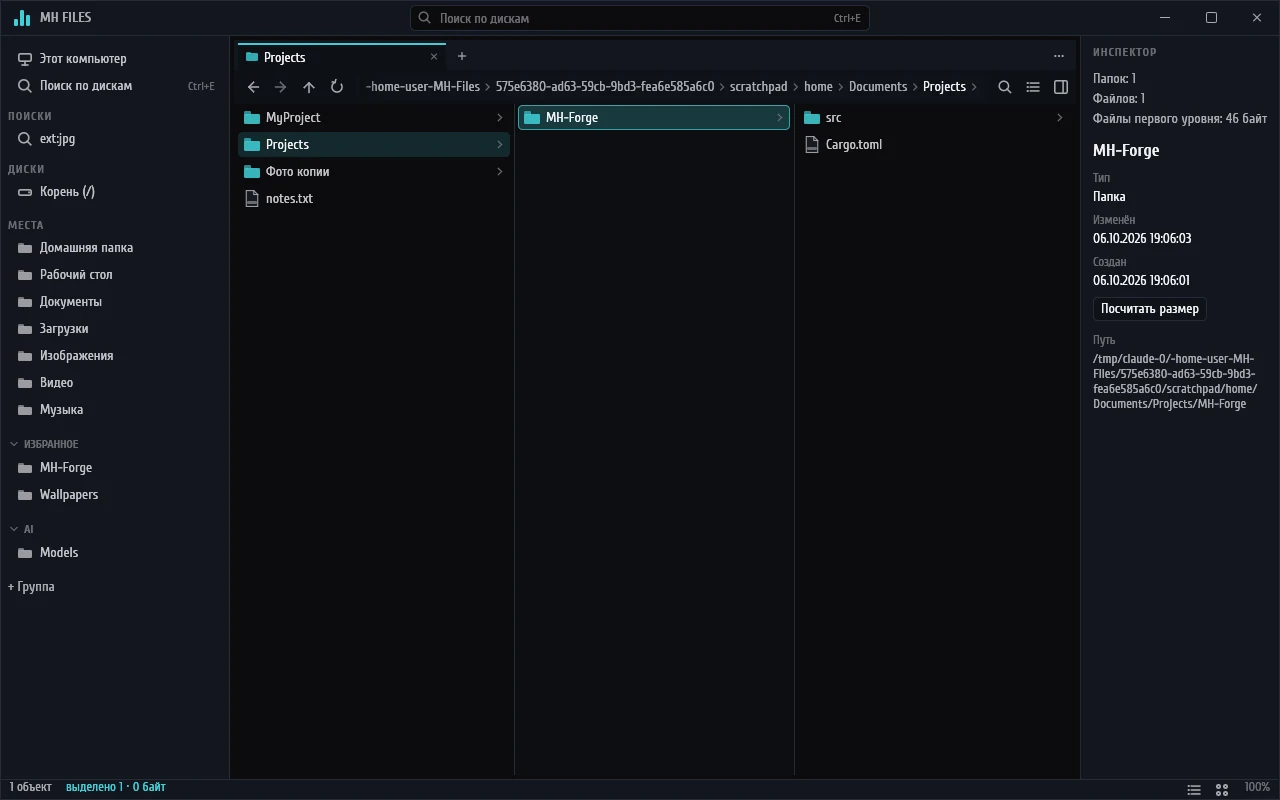Switch to grid view in status bar
Viewport: 1280px width, 800px height.
(x=1221, y=790)
